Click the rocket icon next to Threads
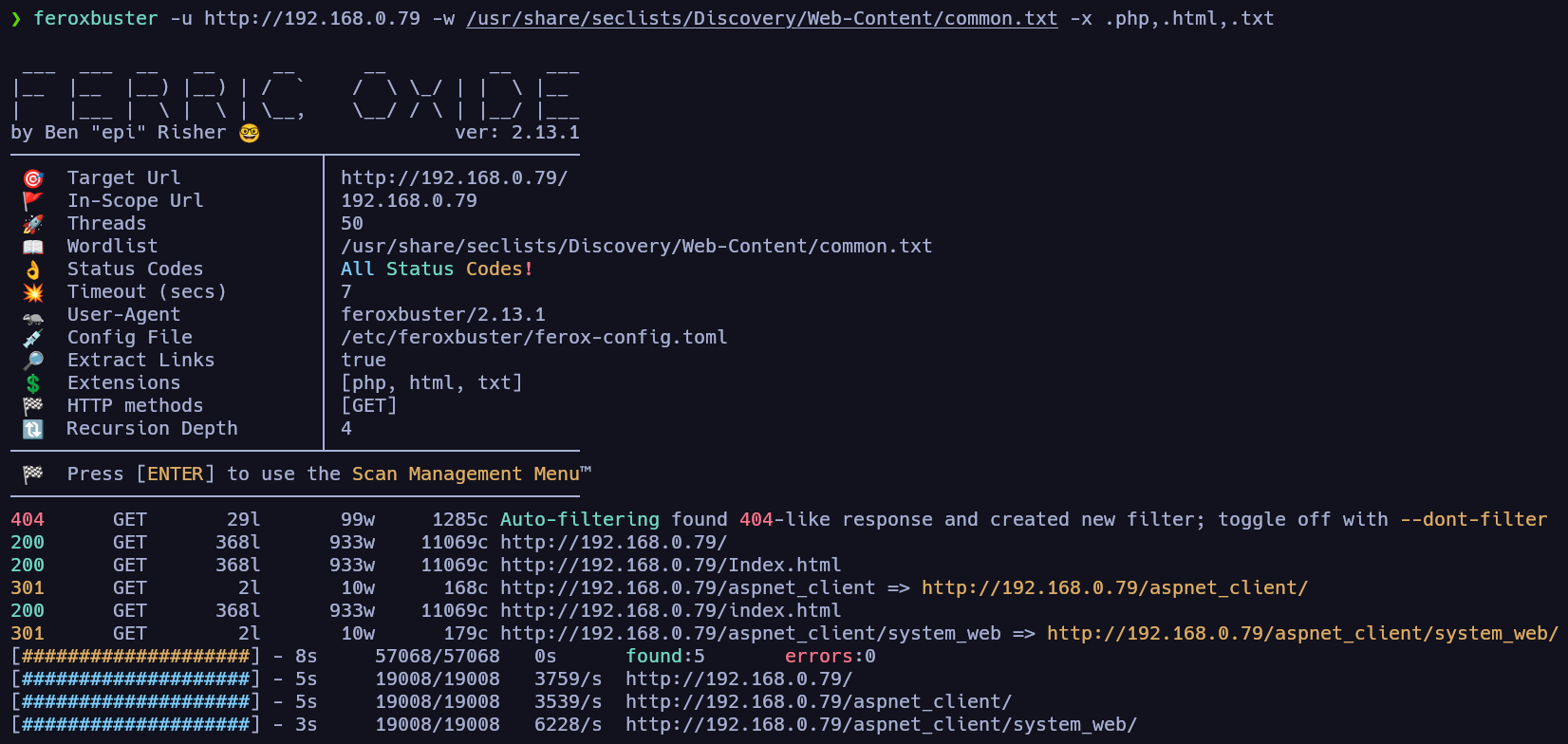 coord(33,224)
